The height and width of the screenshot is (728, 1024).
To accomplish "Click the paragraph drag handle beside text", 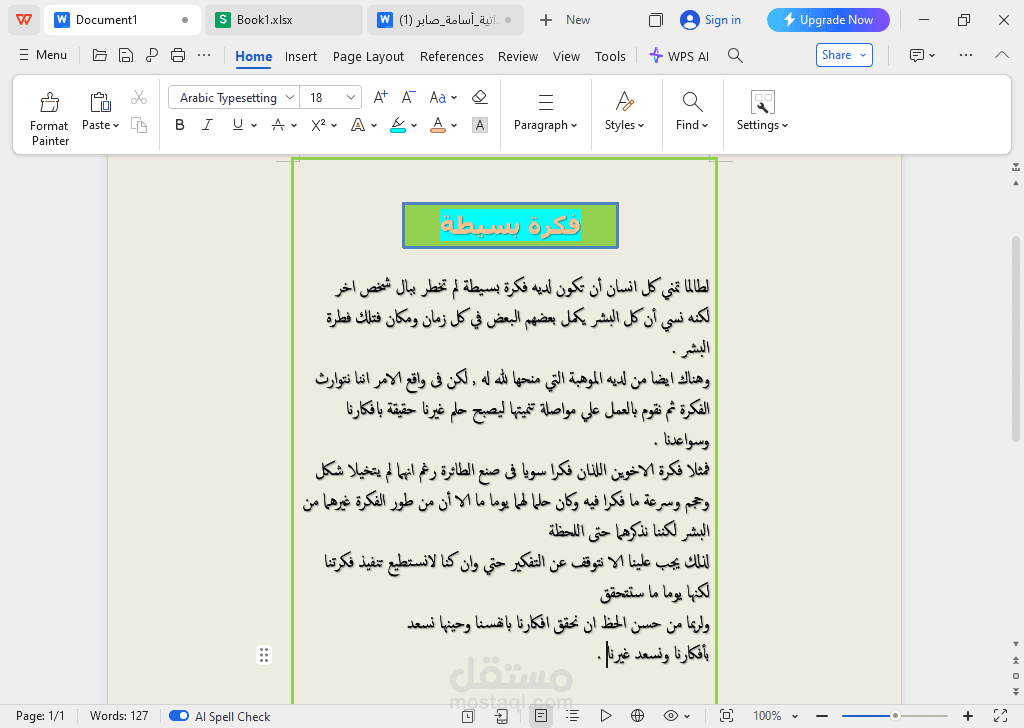I will (x=264, y=655).
